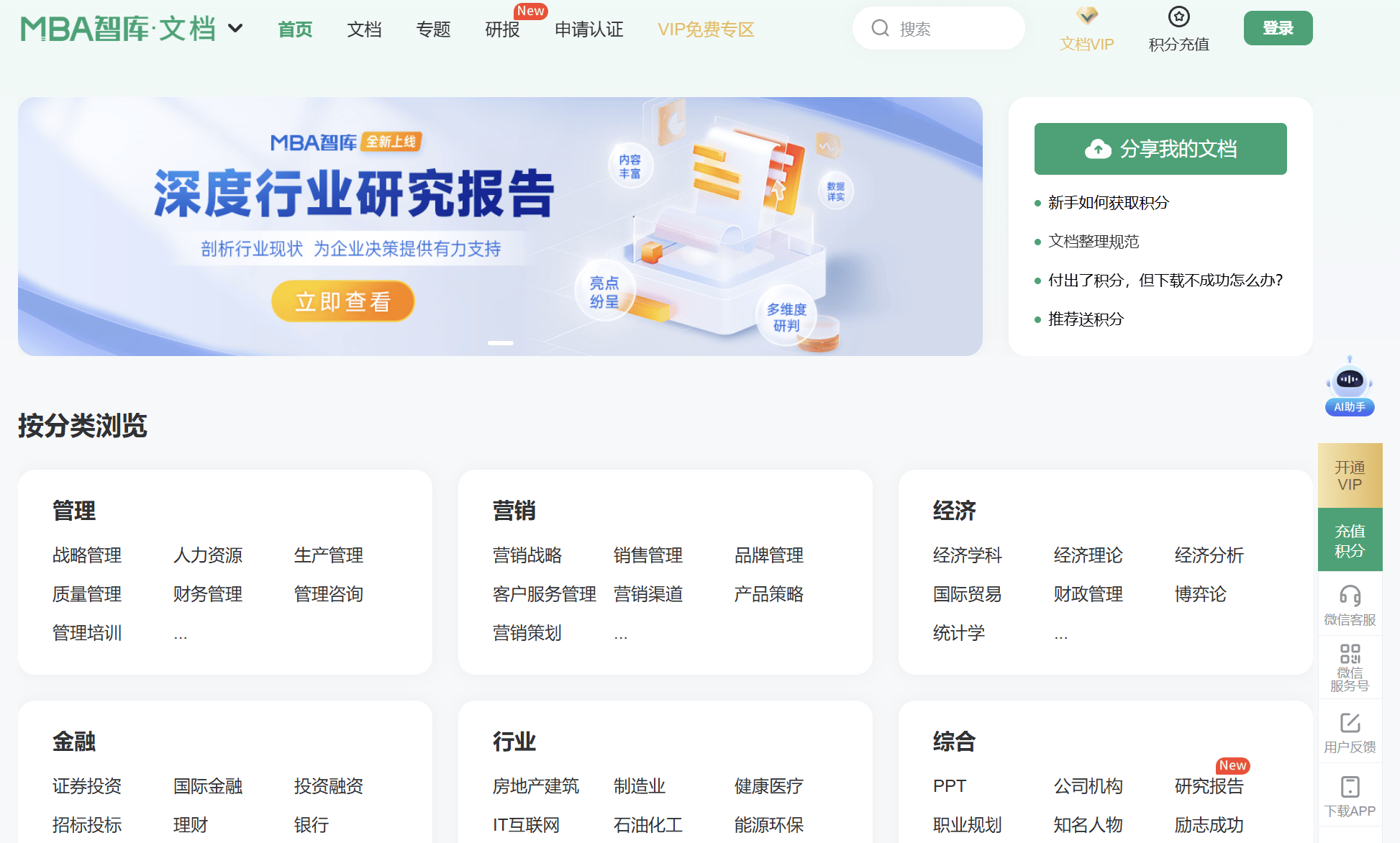The height and width of the screenshot is (843, 1400).
Task: Click the upload cloud on 分享我的文档
Action: (1097, 148)
